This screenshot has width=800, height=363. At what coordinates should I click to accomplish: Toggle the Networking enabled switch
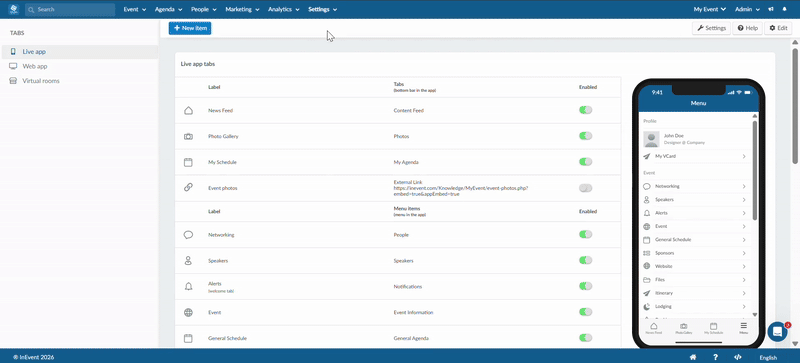click(x=585, y=234)
